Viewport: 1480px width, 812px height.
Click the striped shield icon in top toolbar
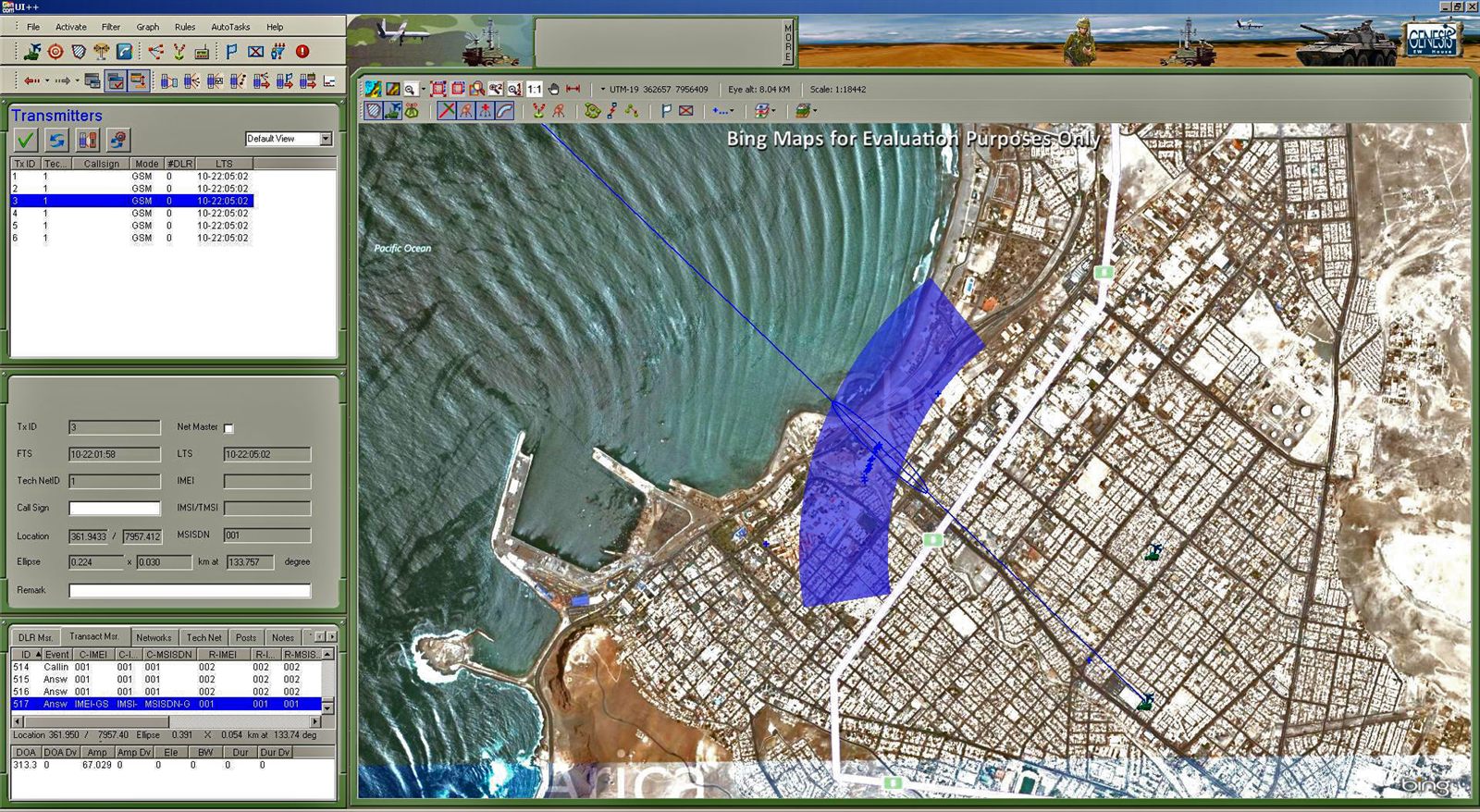click(x=79, y=52)
